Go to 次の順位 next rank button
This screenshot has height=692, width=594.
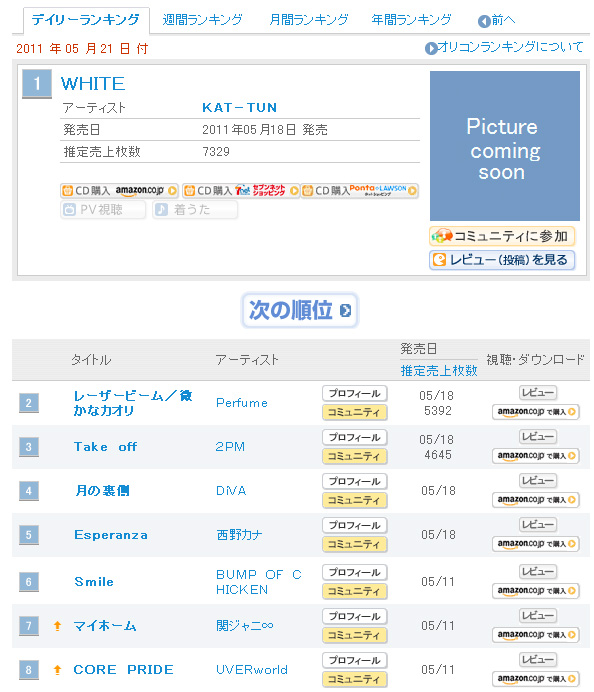tap(300, 310)
